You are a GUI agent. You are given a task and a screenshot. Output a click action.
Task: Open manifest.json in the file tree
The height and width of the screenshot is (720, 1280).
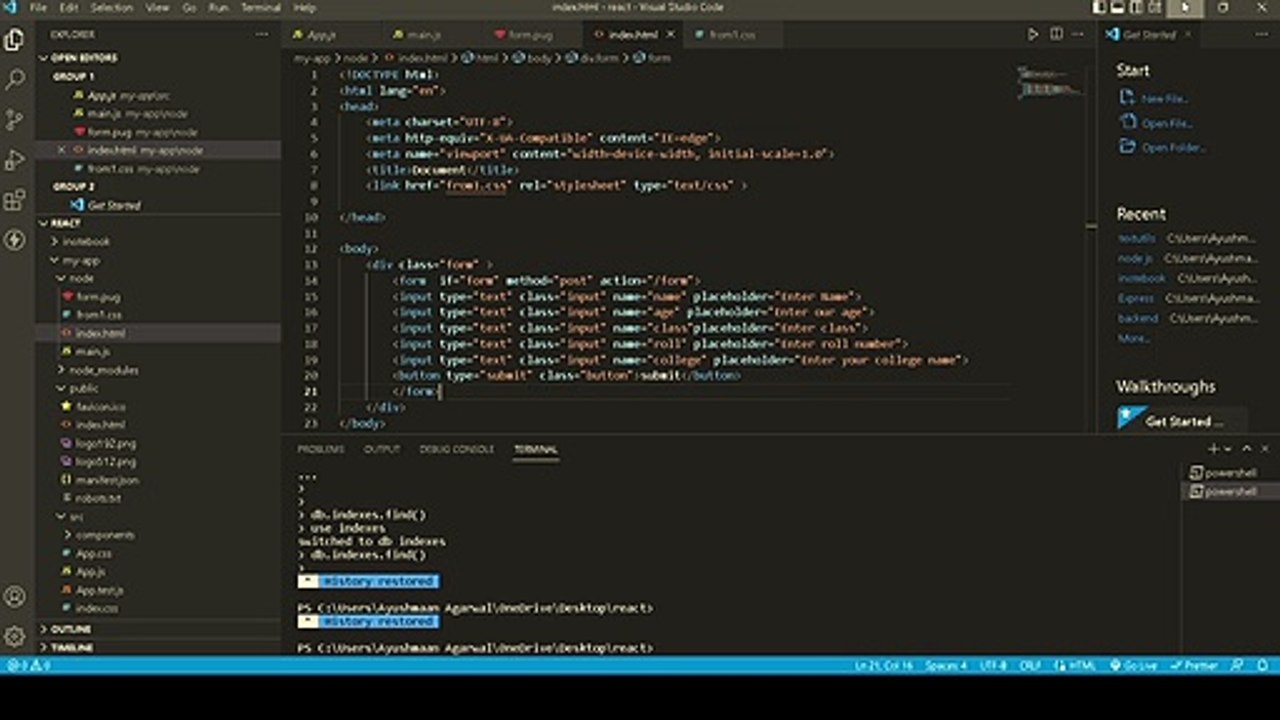coord(107,480)
